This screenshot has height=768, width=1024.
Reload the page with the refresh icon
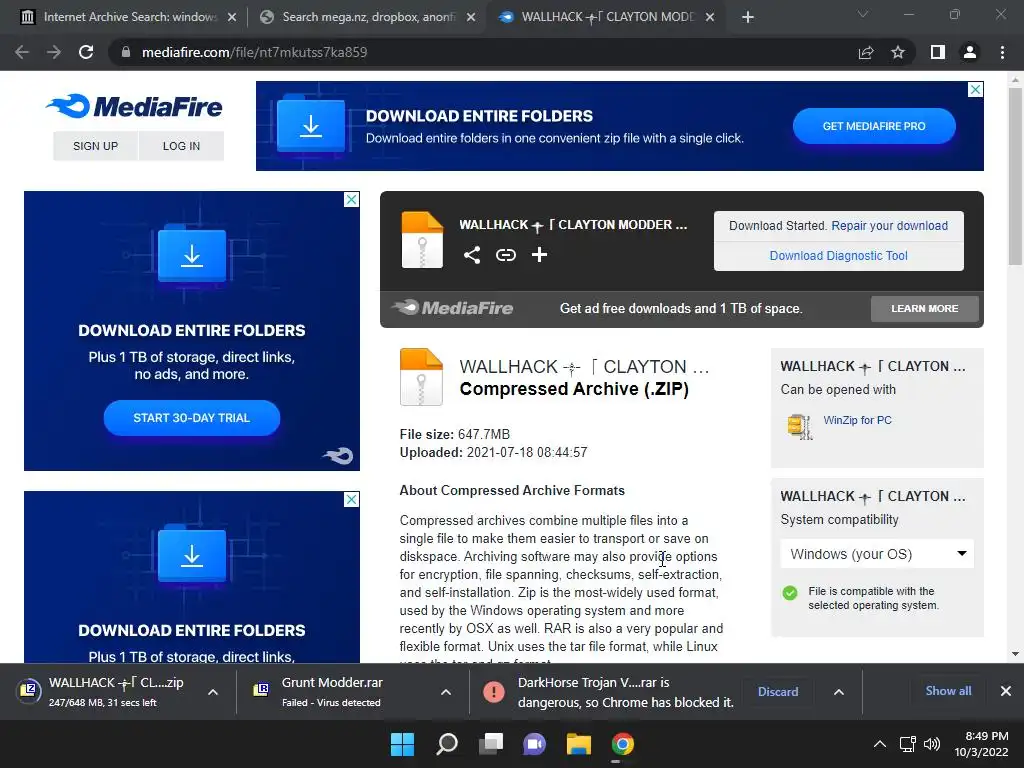click(86, 52)
